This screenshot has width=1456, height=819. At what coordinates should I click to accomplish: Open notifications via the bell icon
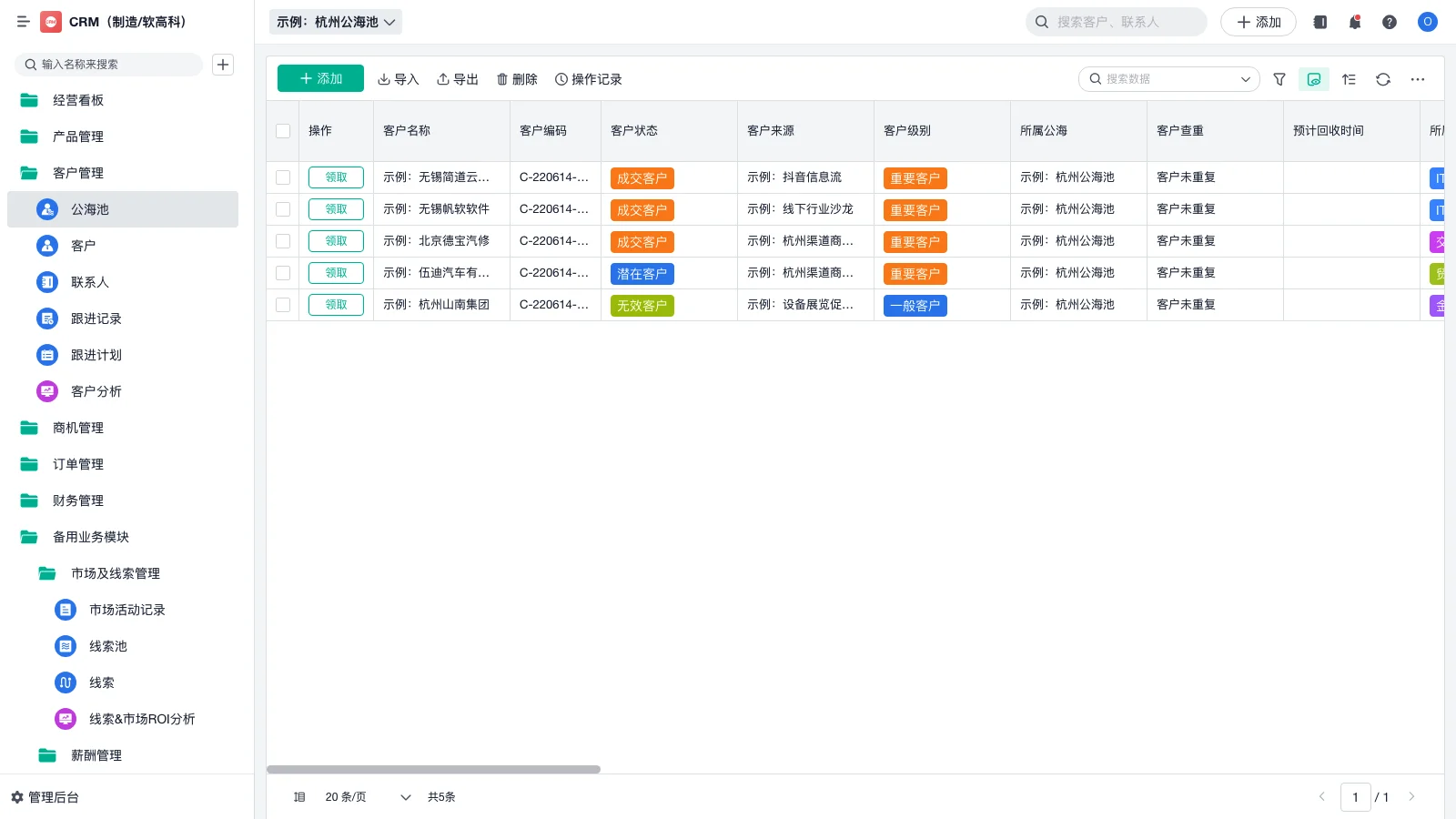click(1354, 22)
